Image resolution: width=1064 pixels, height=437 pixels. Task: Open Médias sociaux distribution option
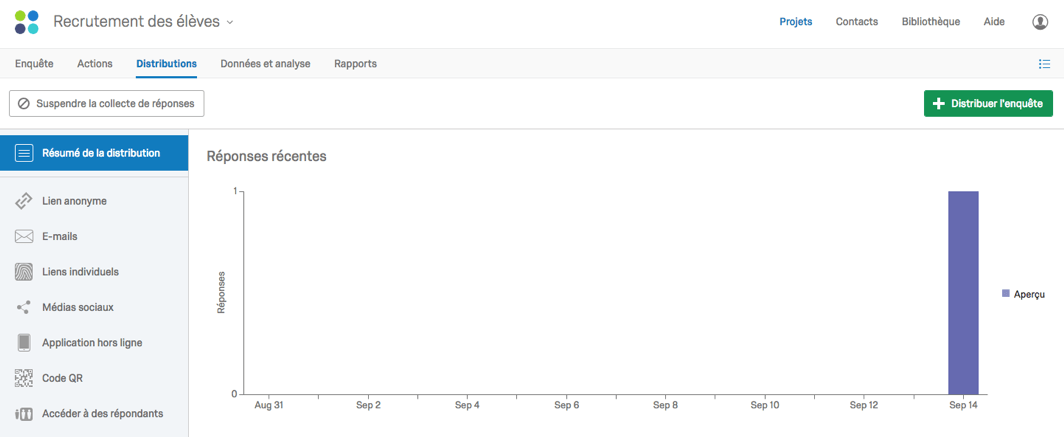(94, 307)
